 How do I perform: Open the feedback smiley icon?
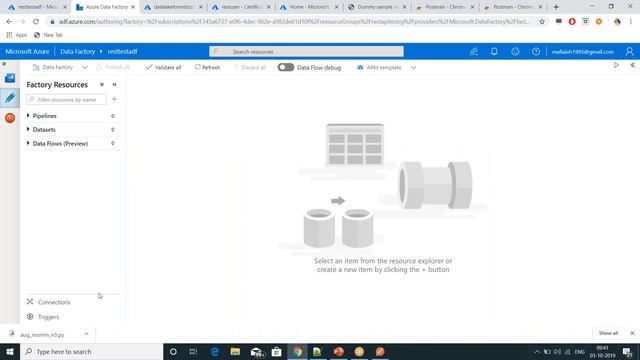tap(515, 51)
